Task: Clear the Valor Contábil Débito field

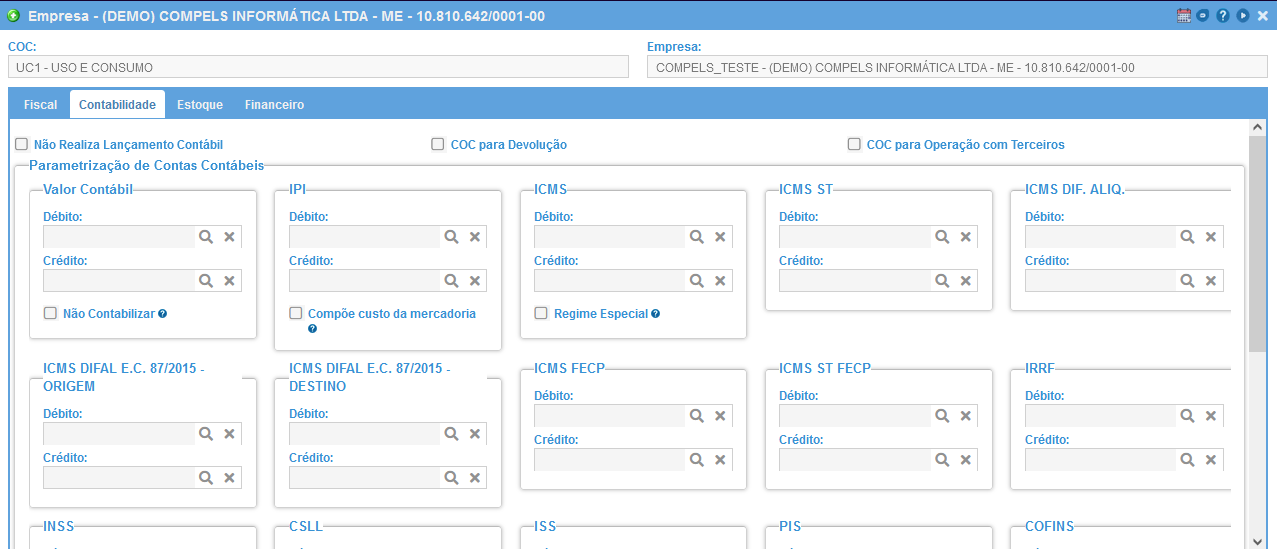Action: pyautogui.click(x=229, y=237)
